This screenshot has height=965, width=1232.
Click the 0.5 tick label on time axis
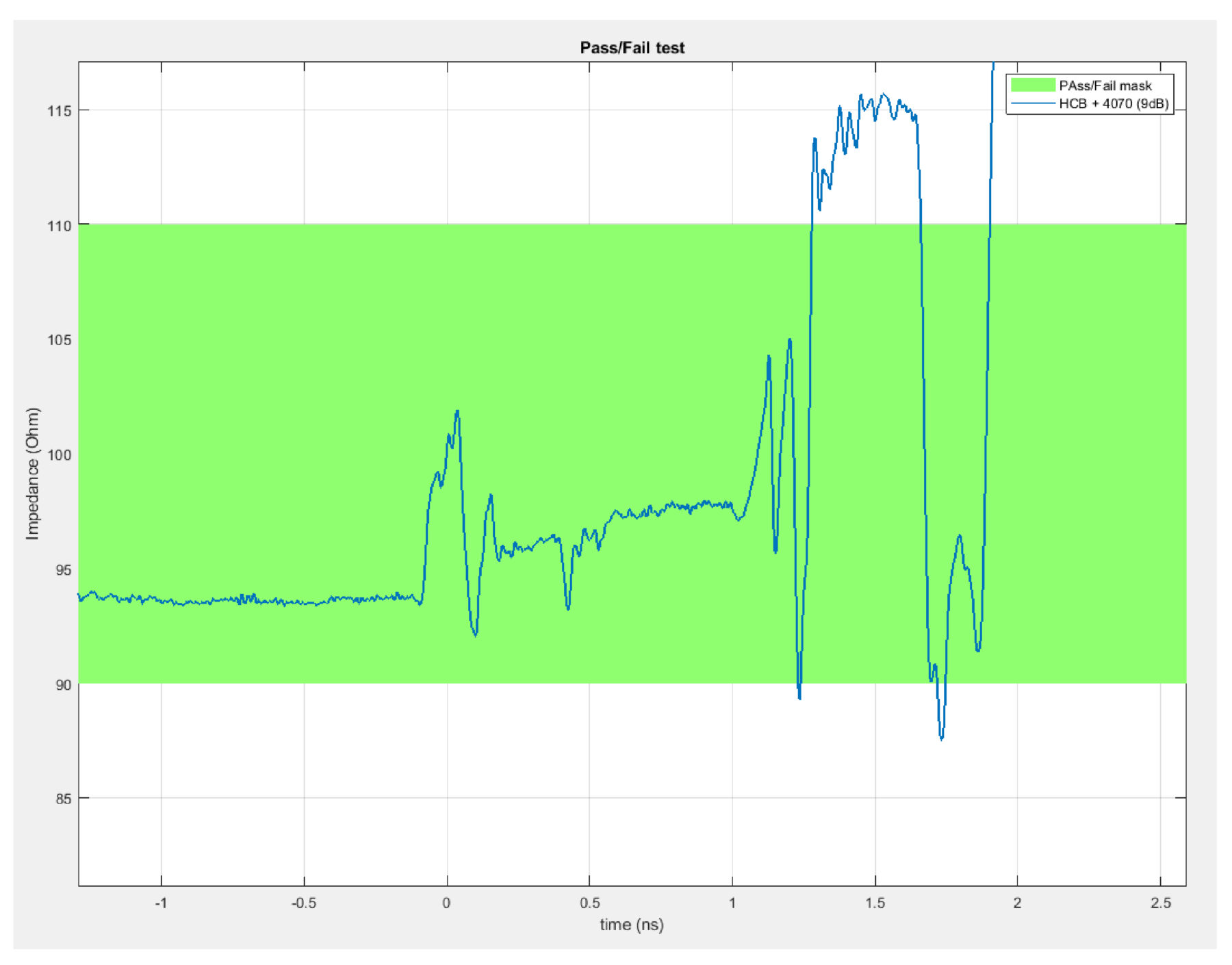pyautogui.click(x=589, y=903)
